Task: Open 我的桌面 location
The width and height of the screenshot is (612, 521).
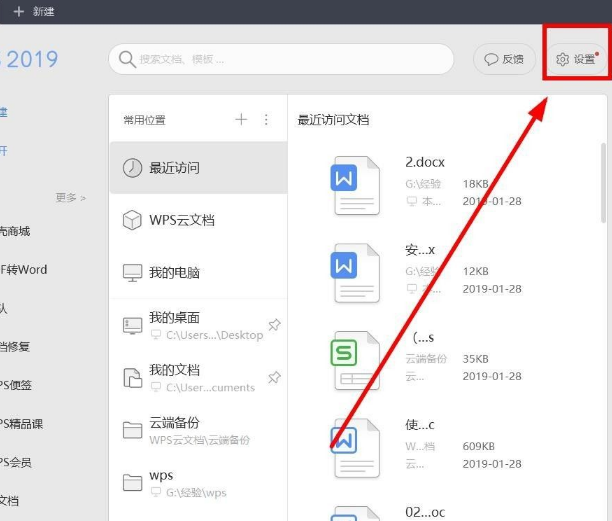Action: [x=199, y=325]
